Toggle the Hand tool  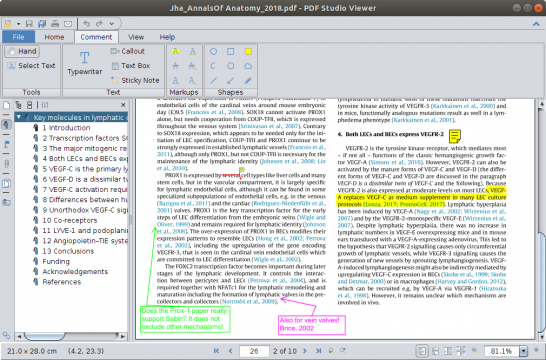click(x=22, y=52)
